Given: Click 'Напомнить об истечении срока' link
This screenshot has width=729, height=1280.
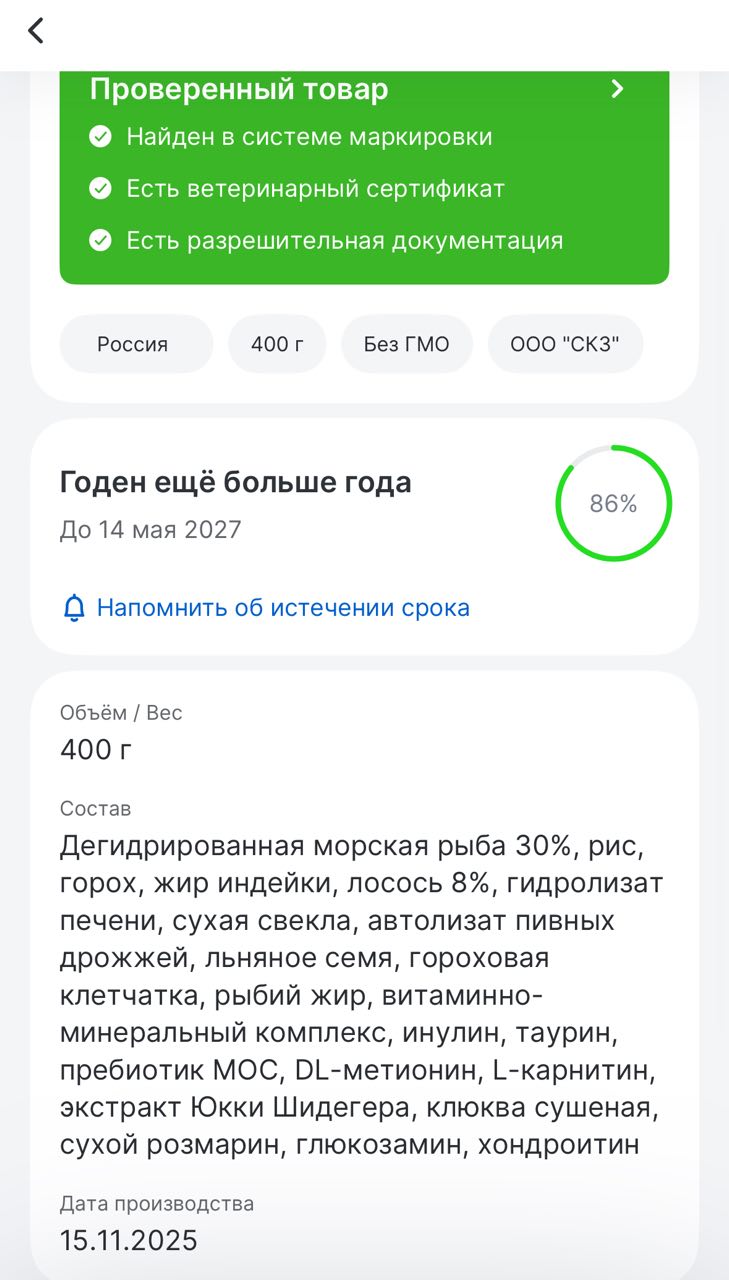Looking at the screenshot, I should (x=283, y=608).
